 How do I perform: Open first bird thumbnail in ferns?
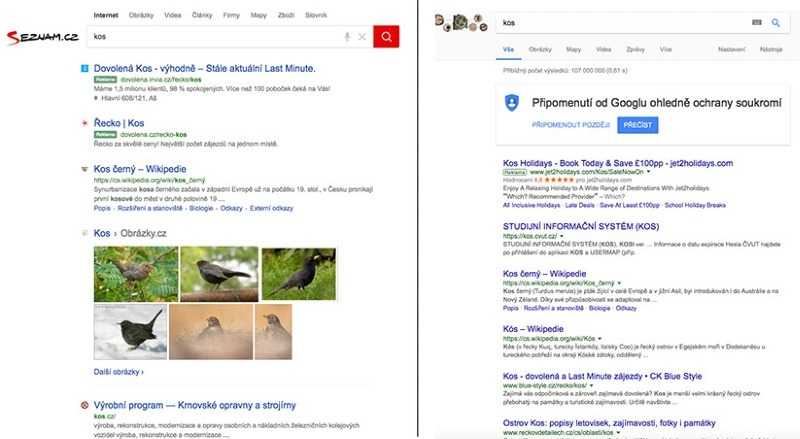tap(136, 274)
